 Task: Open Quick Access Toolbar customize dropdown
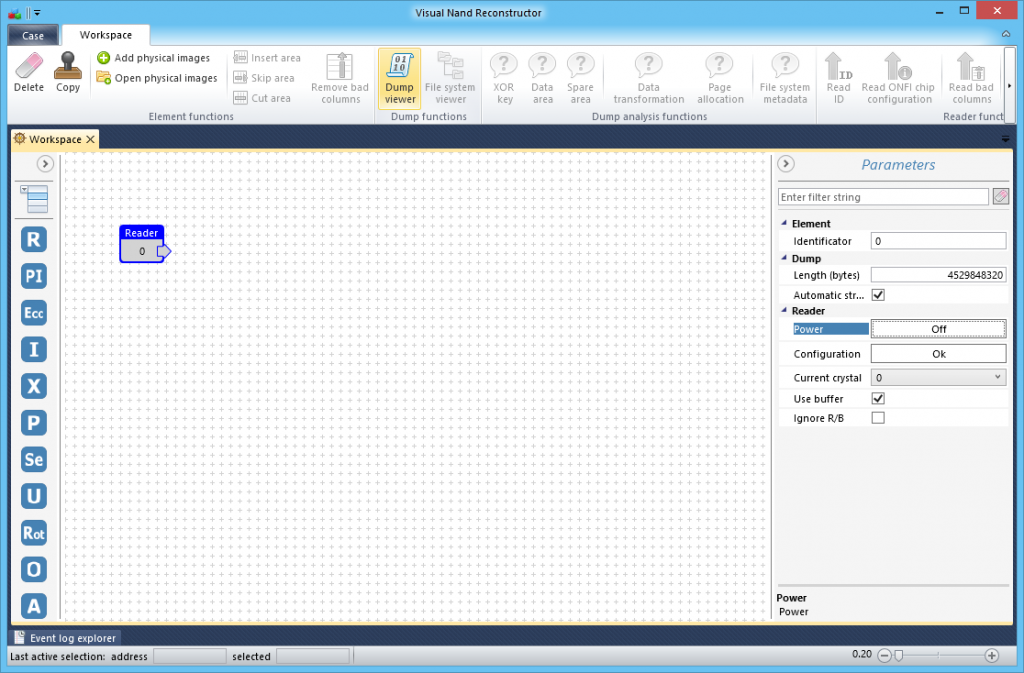pos(37,12)
